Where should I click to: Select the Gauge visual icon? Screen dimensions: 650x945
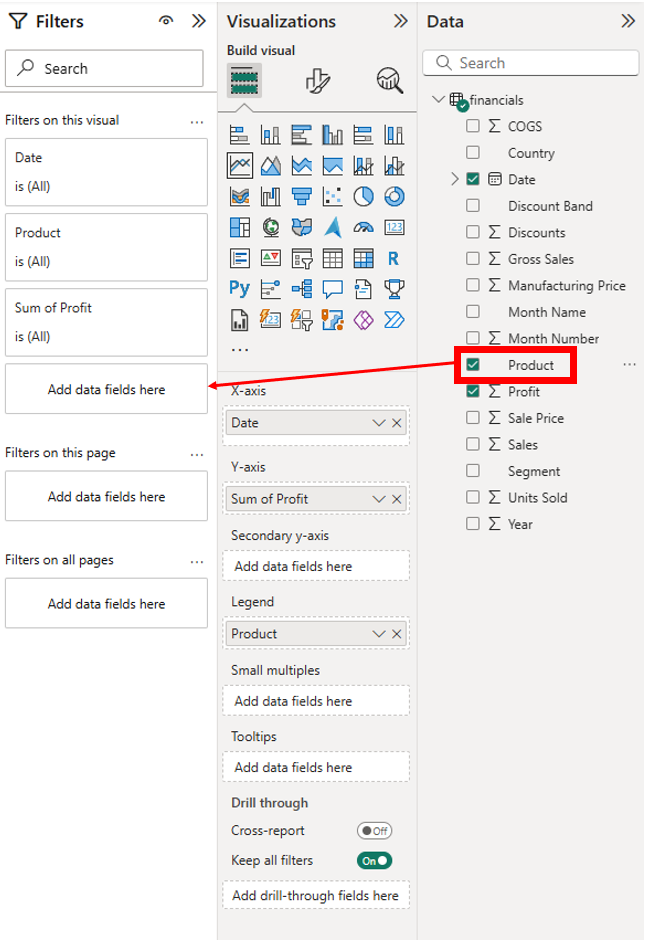pos(363,227)
